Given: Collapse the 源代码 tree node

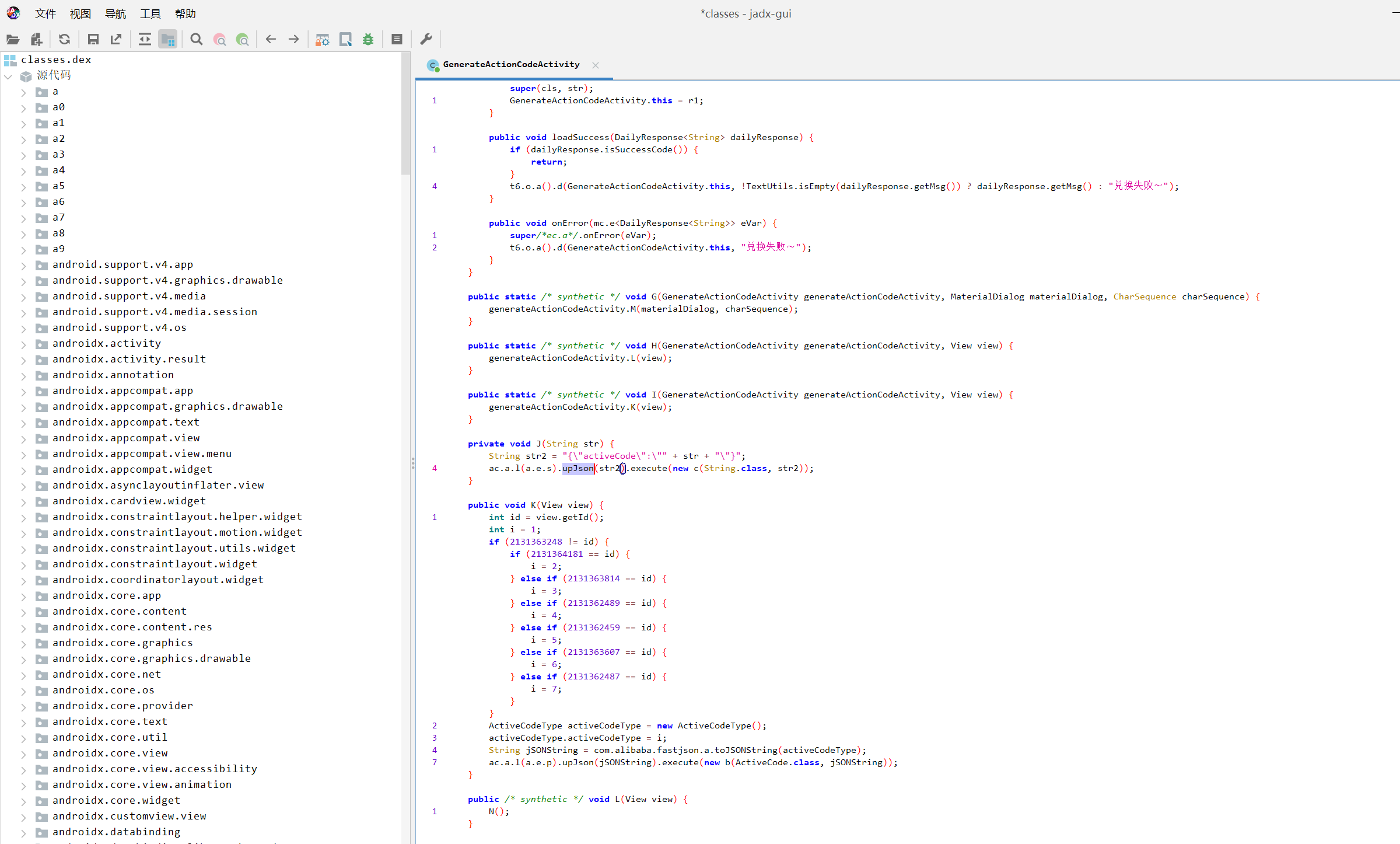Looking at the screenshot, I should point(8,76).
